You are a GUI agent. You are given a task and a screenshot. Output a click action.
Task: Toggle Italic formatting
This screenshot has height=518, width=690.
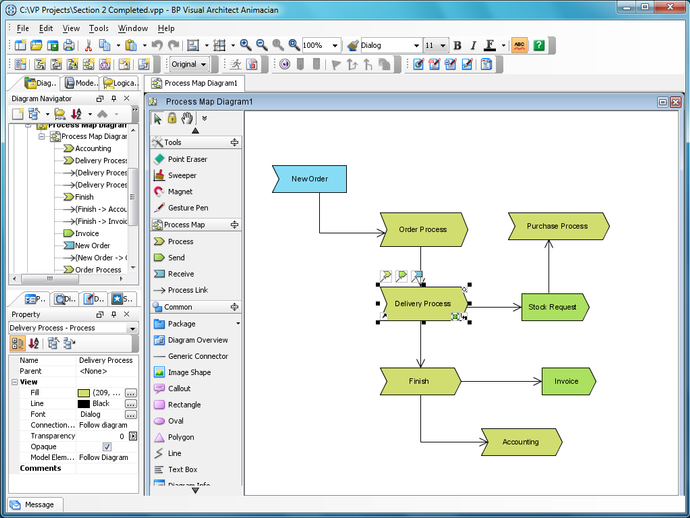pos(473,45)
